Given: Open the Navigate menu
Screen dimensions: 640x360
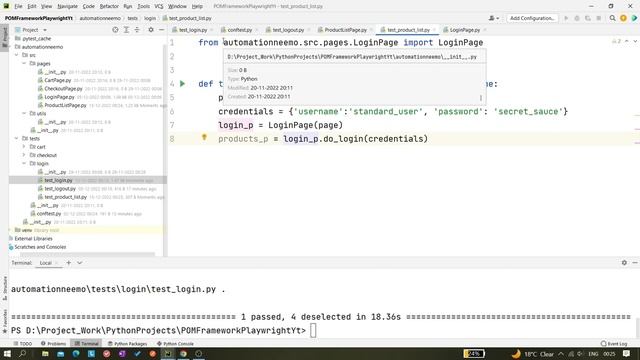Looking at the screenshot, I should coord(67,6).
